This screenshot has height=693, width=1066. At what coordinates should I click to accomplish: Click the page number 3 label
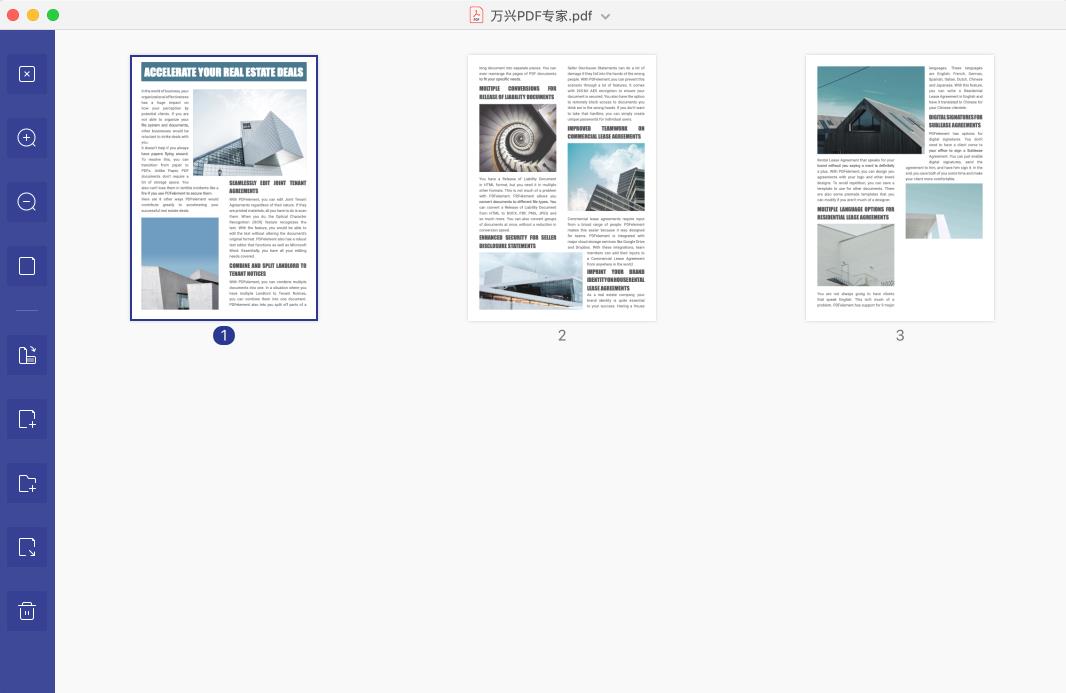pyautogui.click(x=900, y=336)
